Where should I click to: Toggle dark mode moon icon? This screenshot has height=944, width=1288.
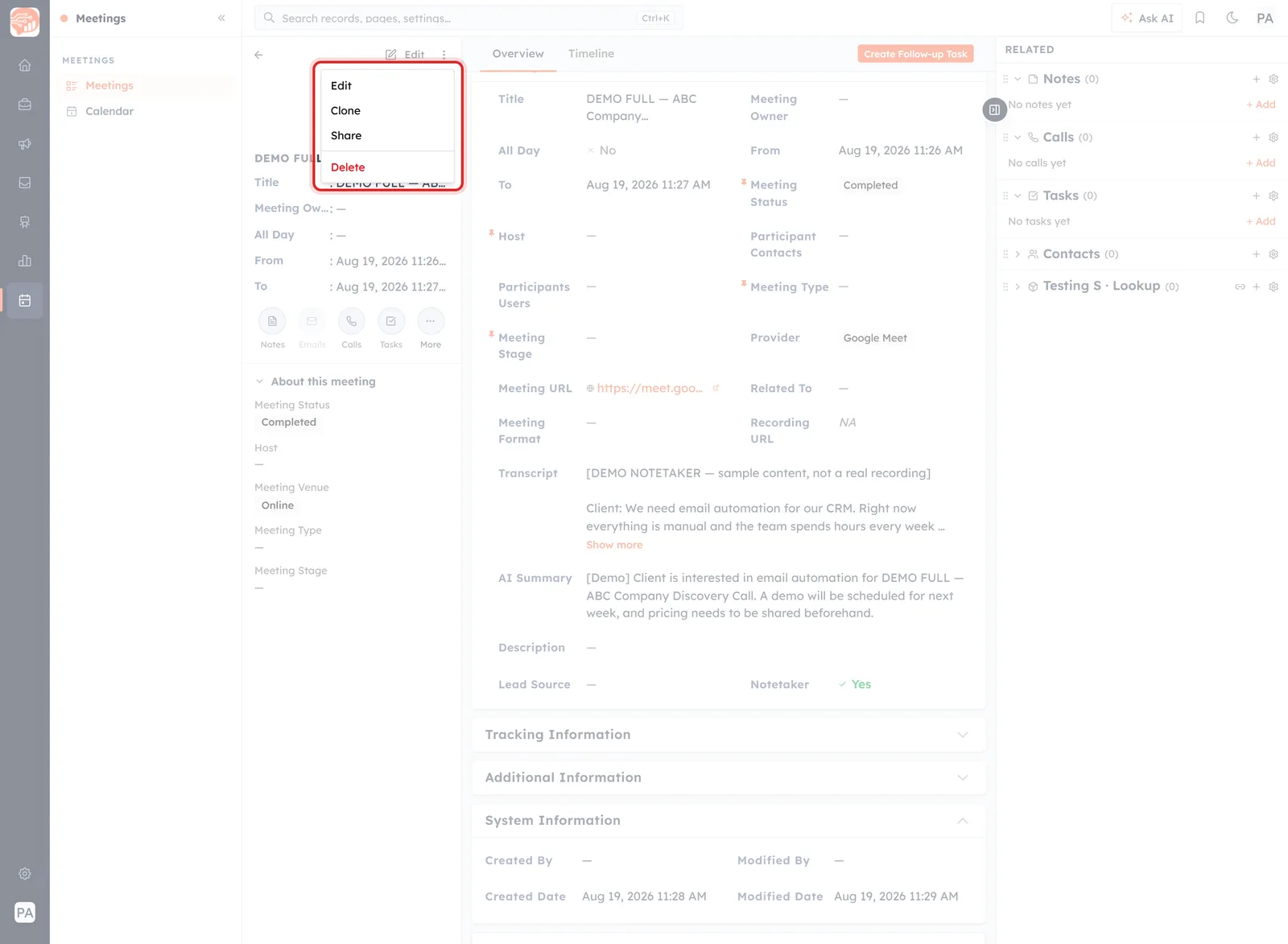(x=1232, y=18)
